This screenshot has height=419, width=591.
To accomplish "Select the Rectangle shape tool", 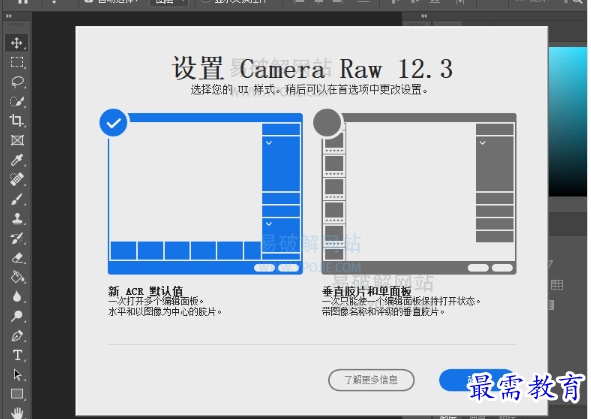I will pyautogui.click(x=17, y=394).
